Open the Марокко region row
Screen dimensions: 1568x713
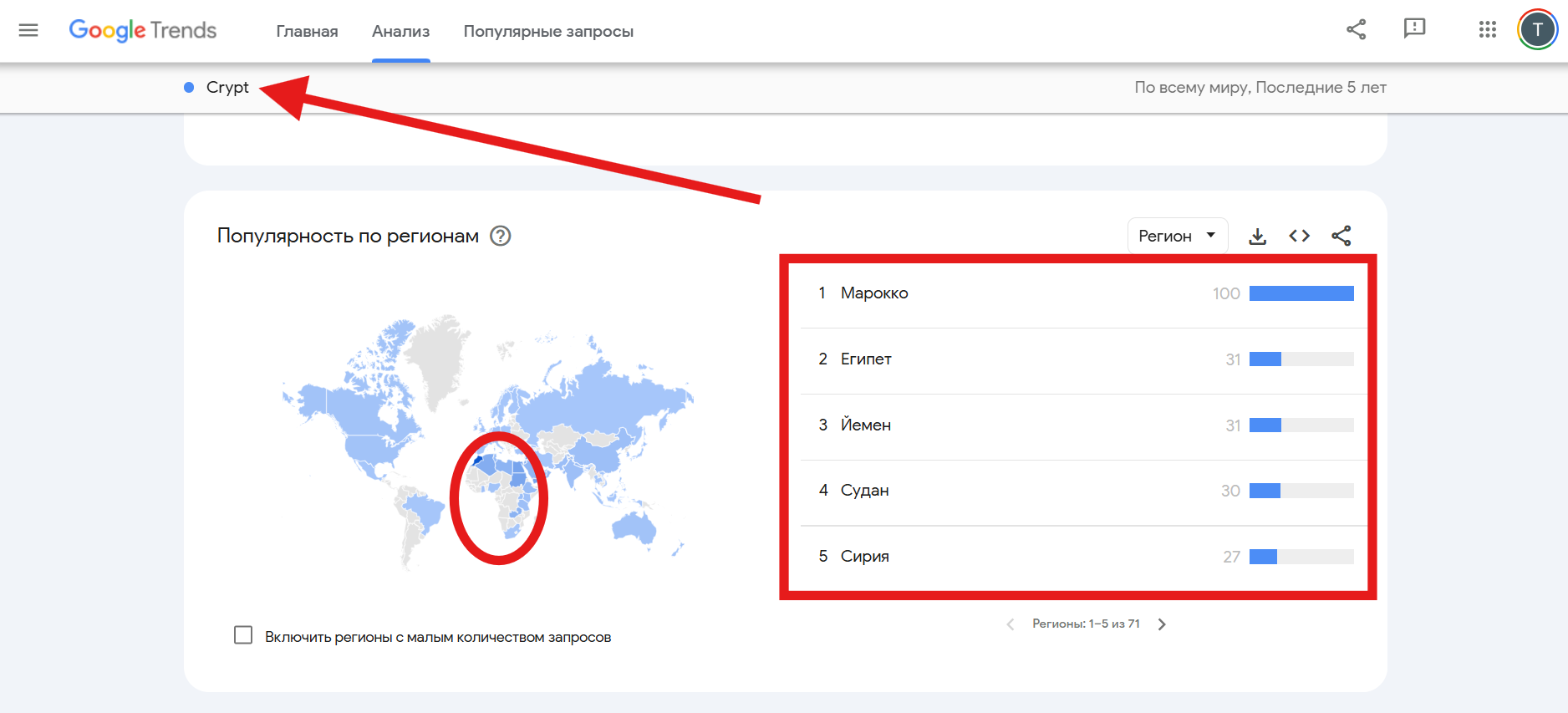coord(874,293)
